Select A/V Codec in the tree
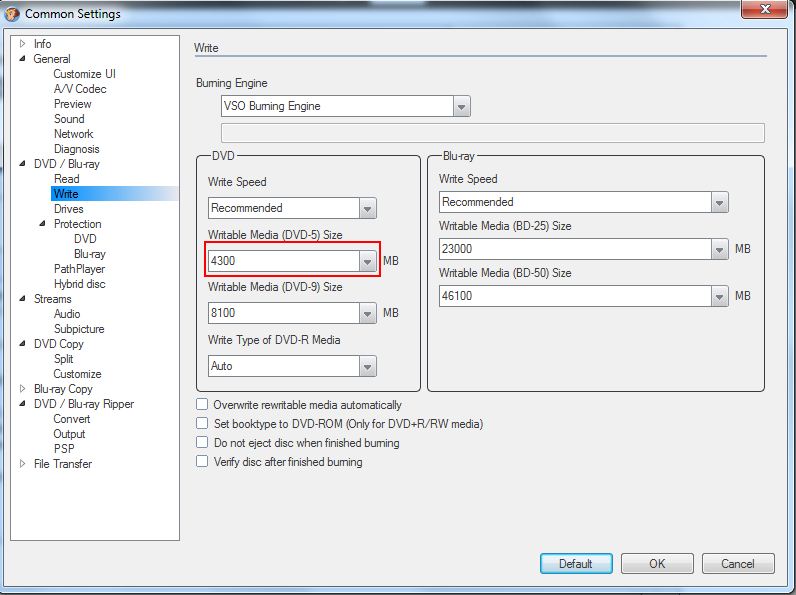796x595 pixels. point(80,89)
